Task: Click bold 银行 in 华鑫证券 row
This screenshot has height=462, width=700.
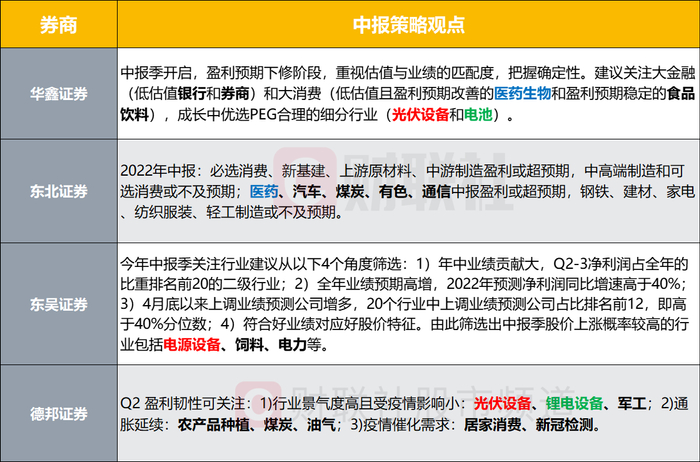Action: click(x=192, y=93)
